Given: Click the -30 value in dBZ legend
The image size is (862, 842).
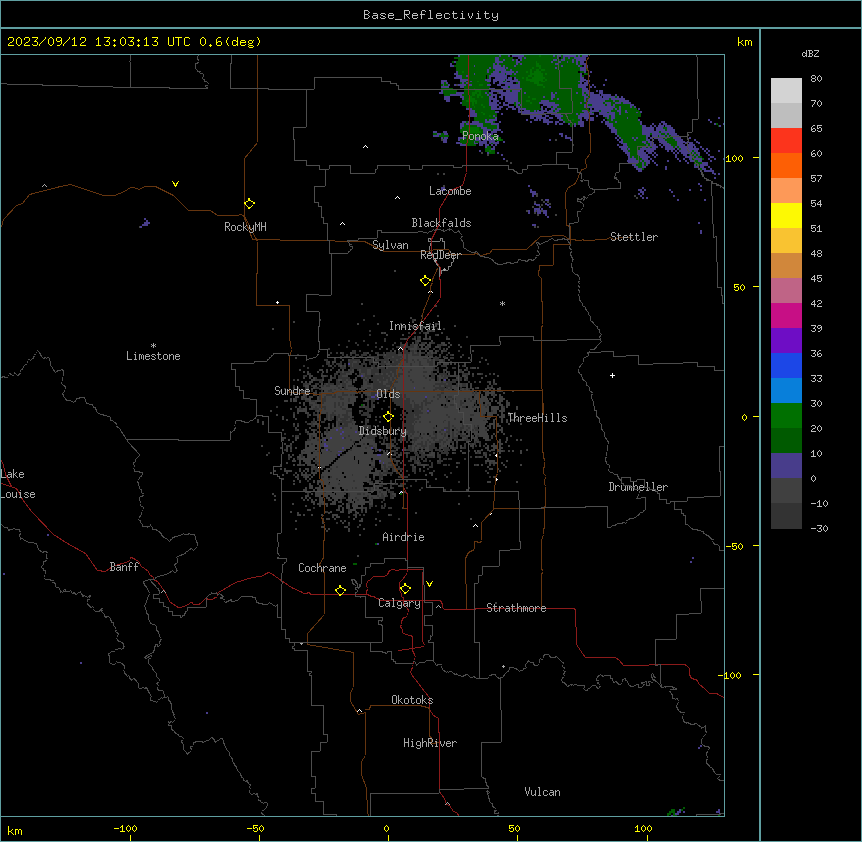Looking at the screenshot, I should 819,529.
